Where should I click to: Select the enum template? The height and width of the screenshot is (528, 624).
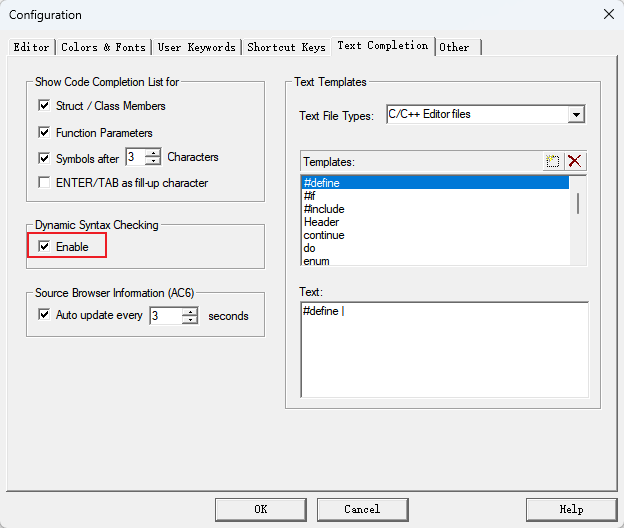[435, 260]
